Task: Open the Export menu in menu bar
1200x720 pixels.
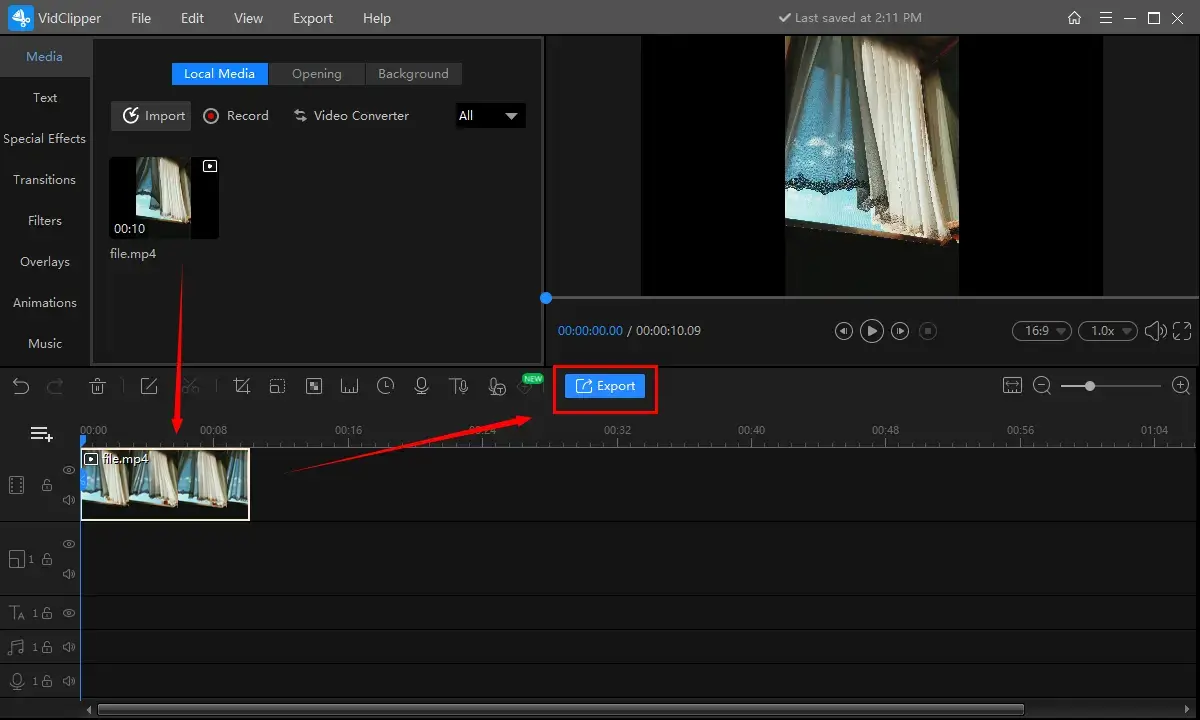Action: pyautogui.click(x=313, y=18)
